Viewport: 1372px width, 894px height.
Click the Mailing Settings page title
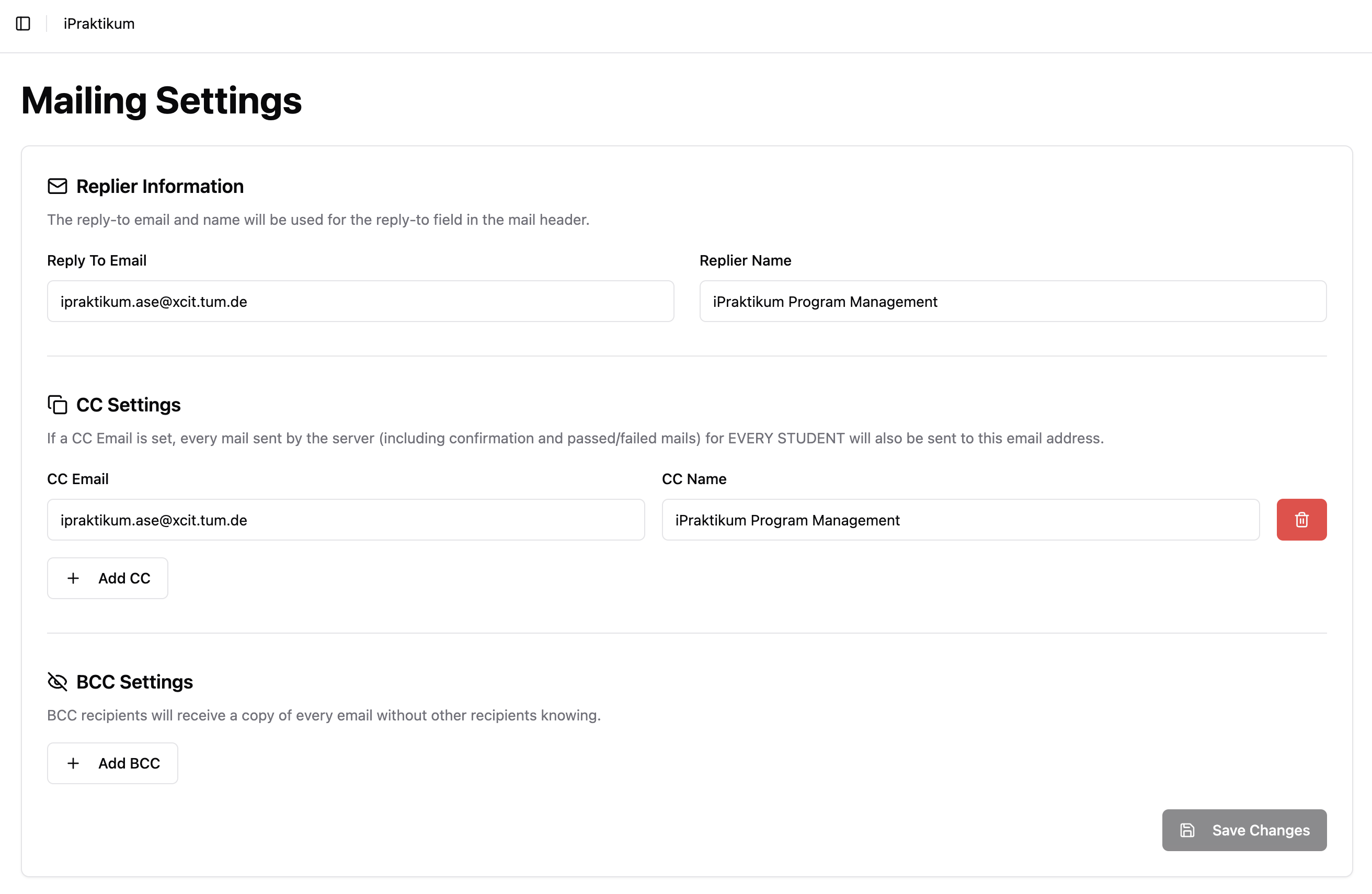point(162,101)
